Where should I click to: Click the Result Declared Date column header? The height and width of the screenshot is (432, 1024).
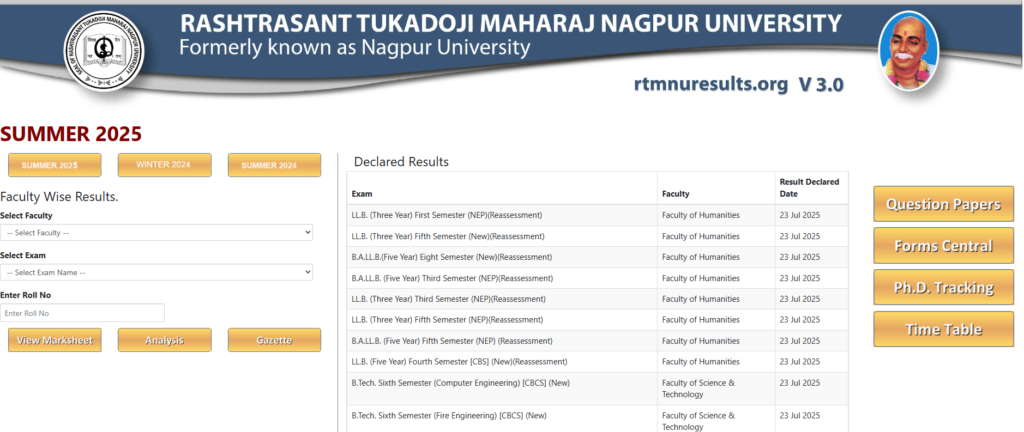click(x=811, y=188)
